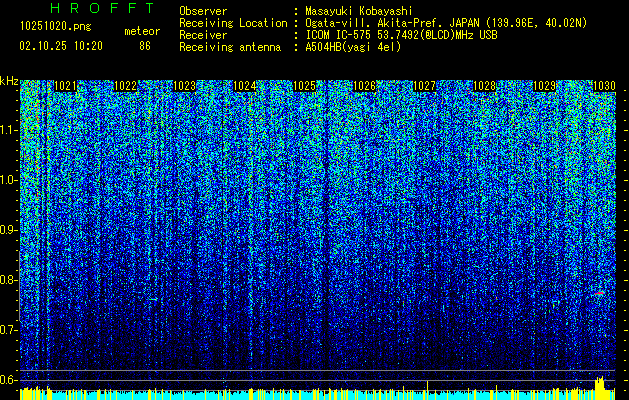629x400 pixels.
Task: Click the 1022 time marker
Action: tap(125, 86)
